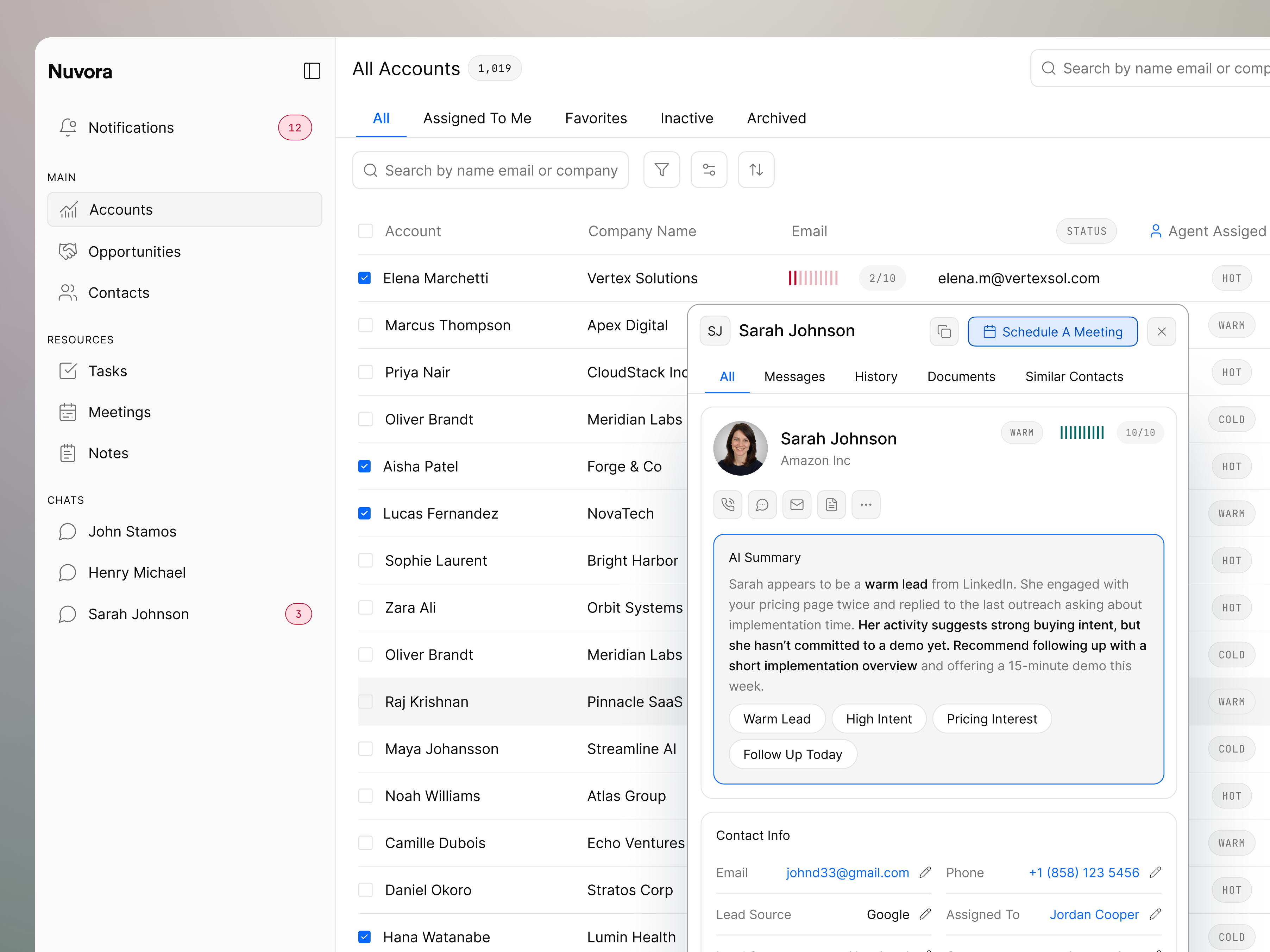Screen dimensions: 1270x952
Task: Copy Sarah Johnson's details with the copy icon
Action: coord(944,332)
